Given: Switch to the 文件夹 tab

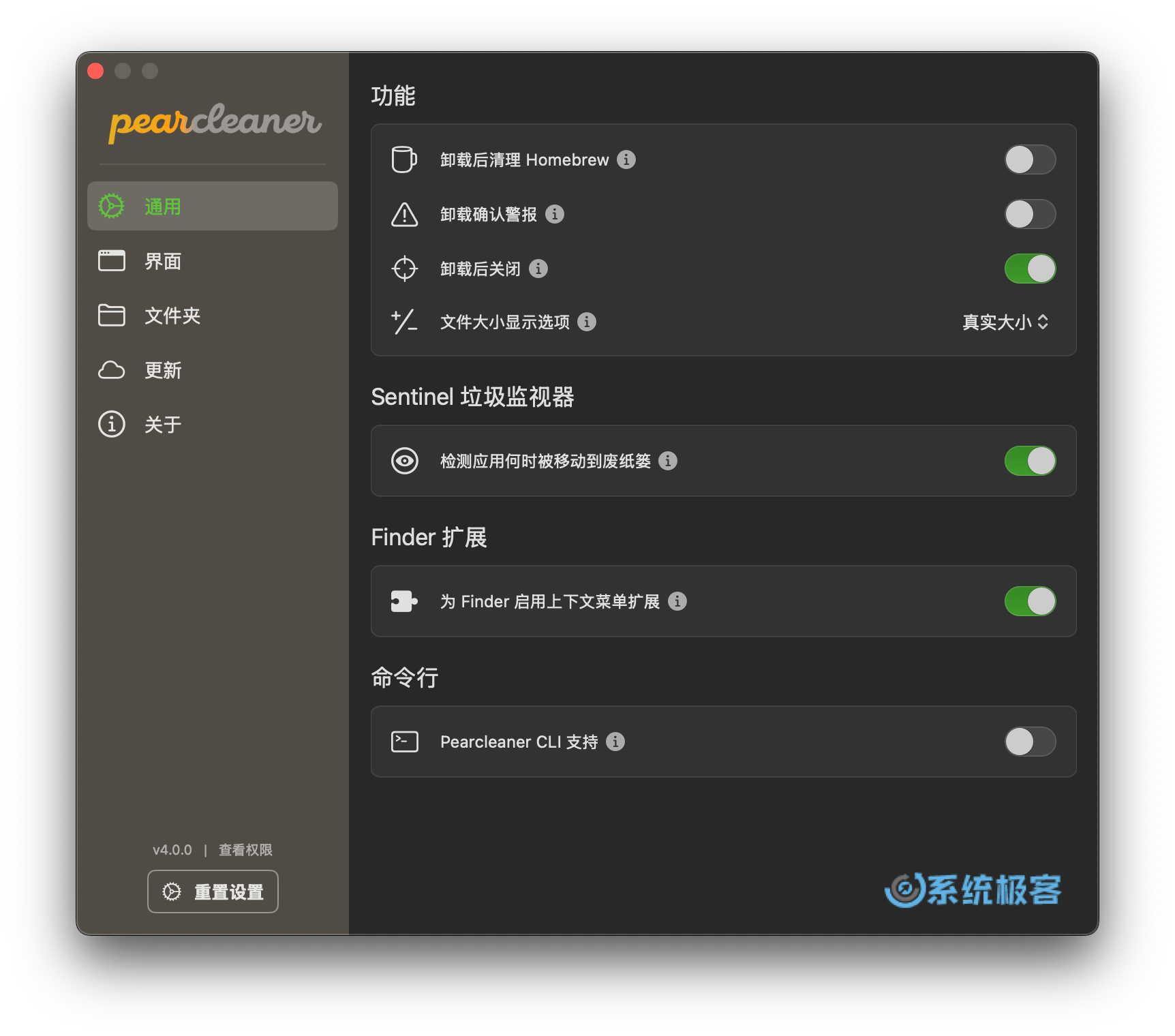Looking at the screenshot, I should (213, 315).
